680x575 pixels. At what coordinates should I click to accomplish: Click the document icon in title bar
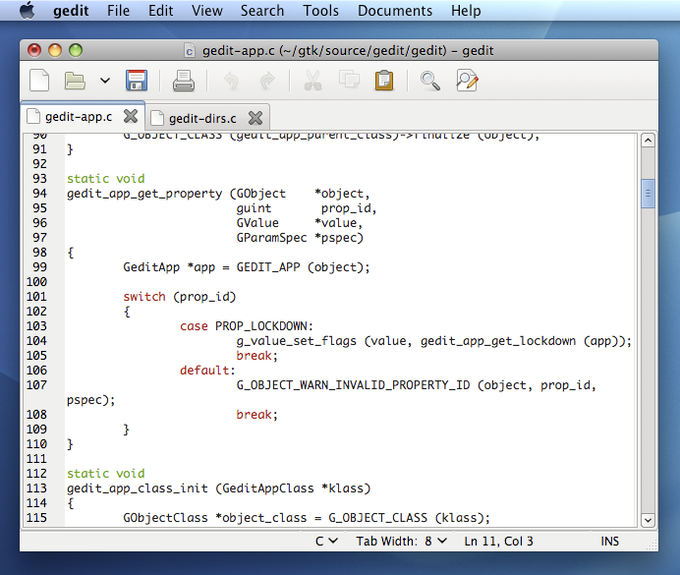click(189, 51)
